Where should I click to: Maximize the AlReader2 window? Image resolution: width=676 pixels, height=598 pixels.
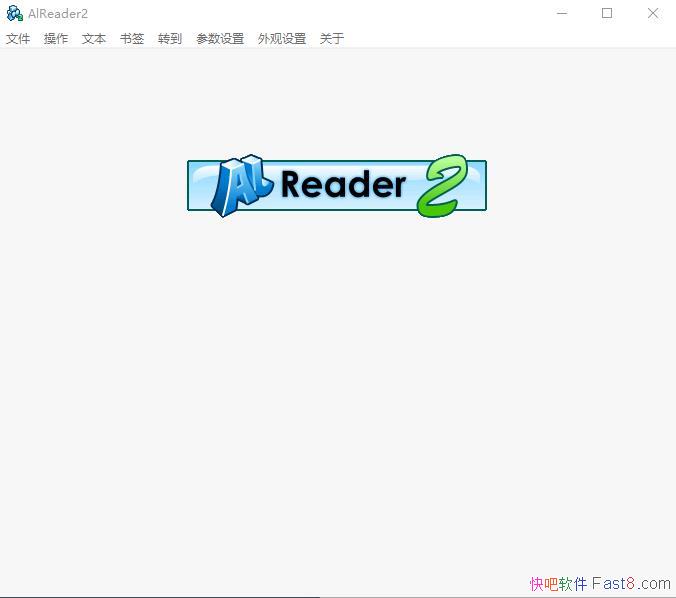tap(607, 13)
